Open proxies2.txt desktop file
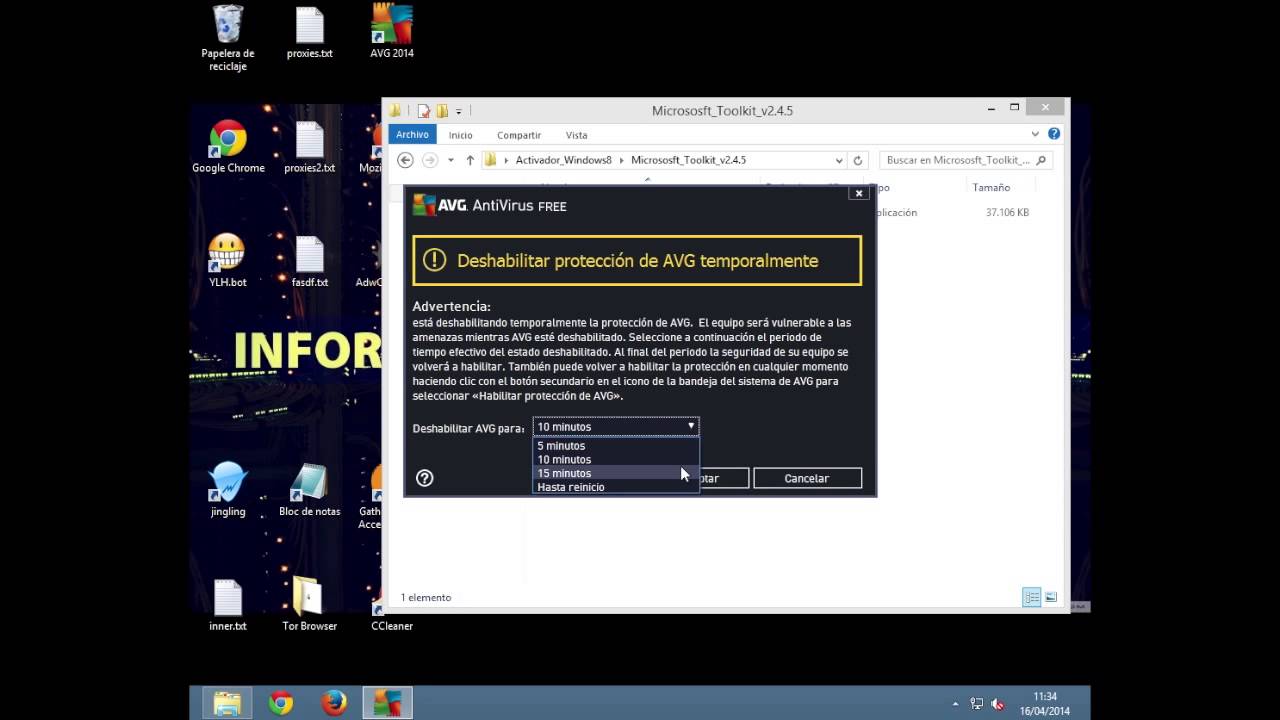Viewport: 1280px width, 720px height. click(x=310, y=148)
